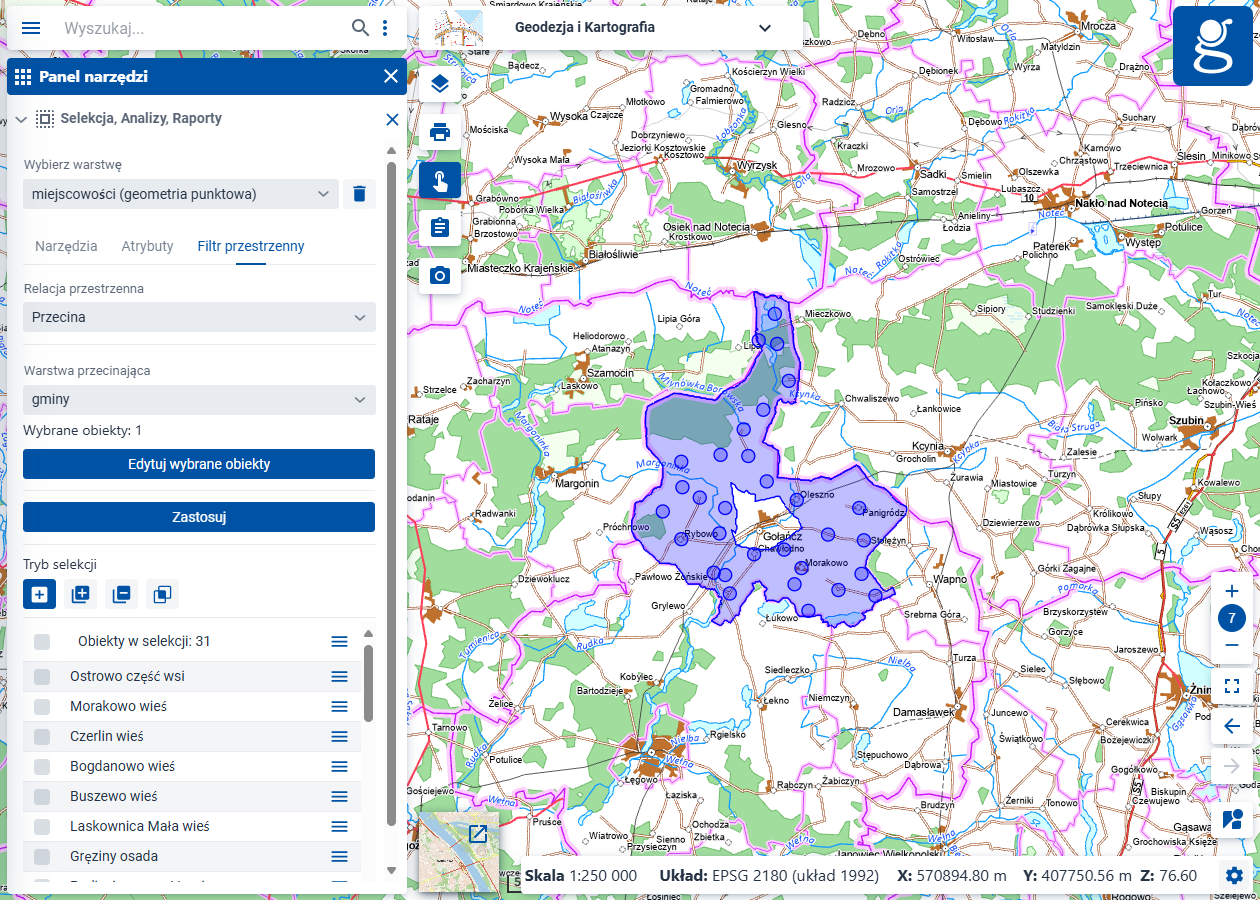
Task: Click the camera screenshot icon
Action: (439, 276)
